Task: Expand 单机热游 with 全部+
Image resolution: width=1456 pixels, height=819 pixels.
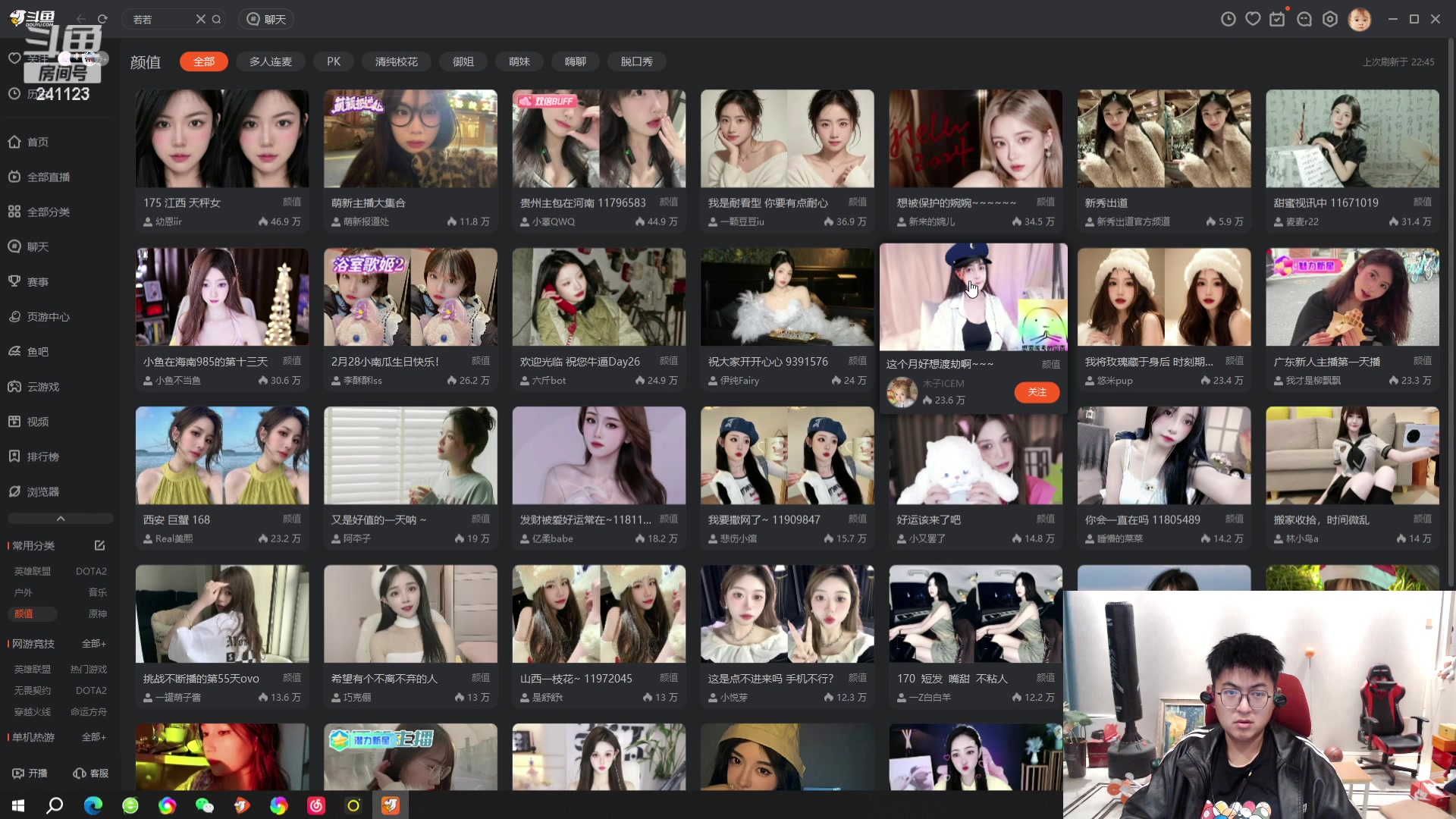Action: coord(93,736)
